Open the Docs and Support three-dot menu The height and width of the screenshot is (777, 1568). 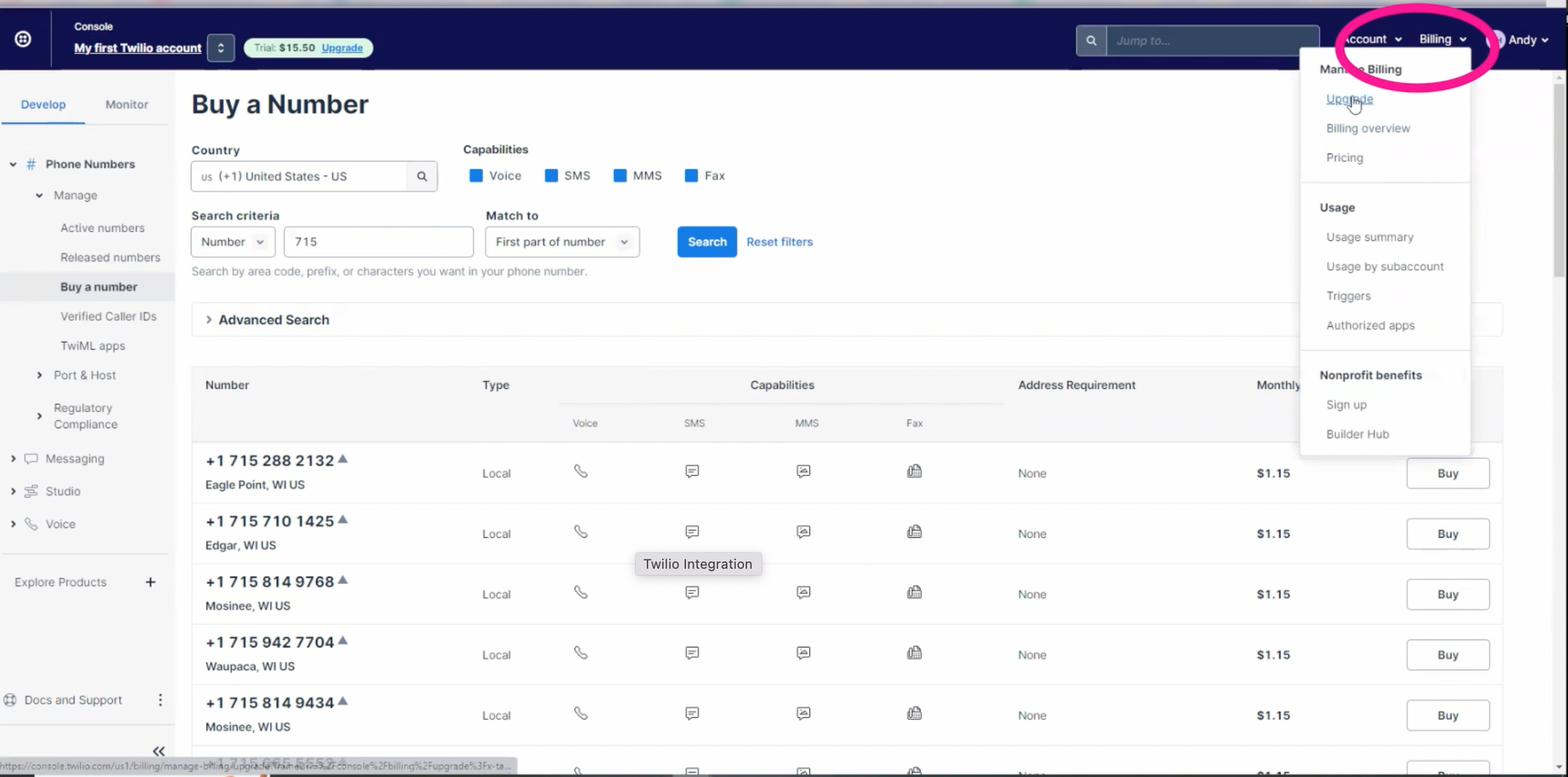pyautogui.click(x=160, y=700)
